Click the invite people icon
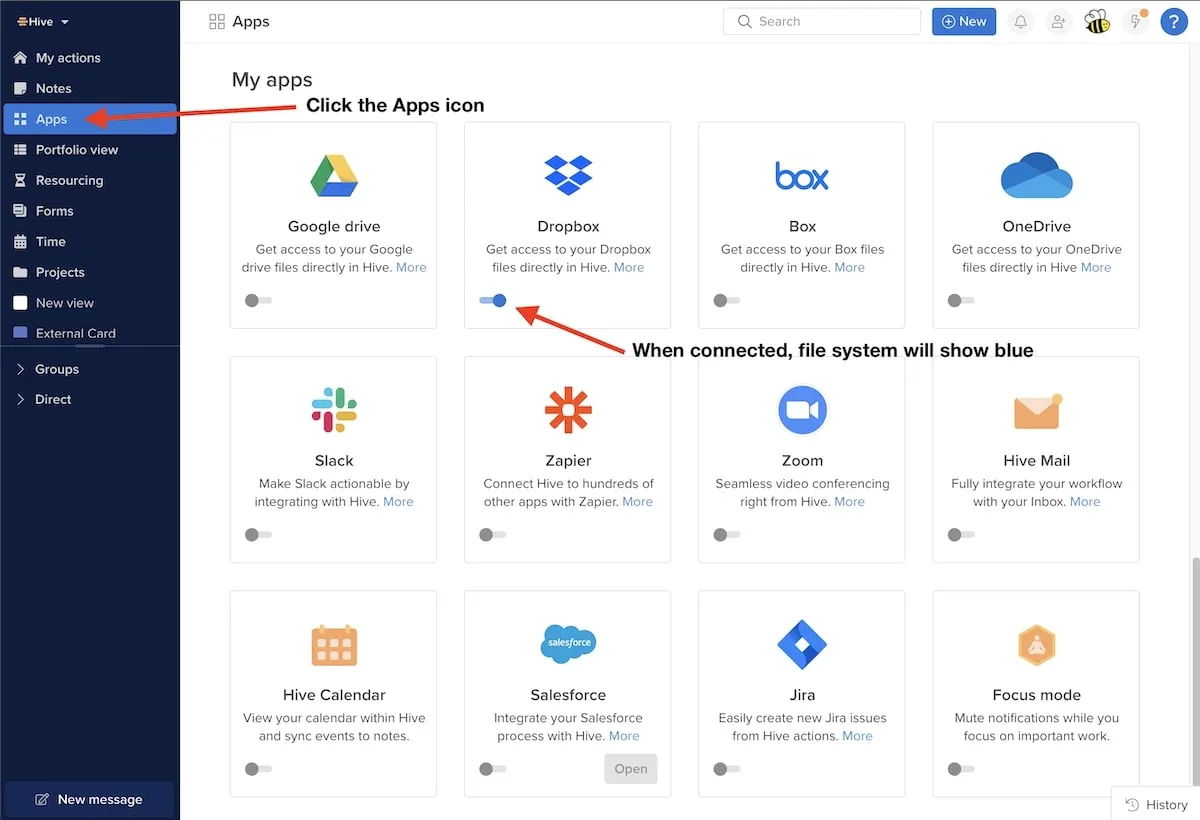The image size is (1200, 820). coord(1057,21)
